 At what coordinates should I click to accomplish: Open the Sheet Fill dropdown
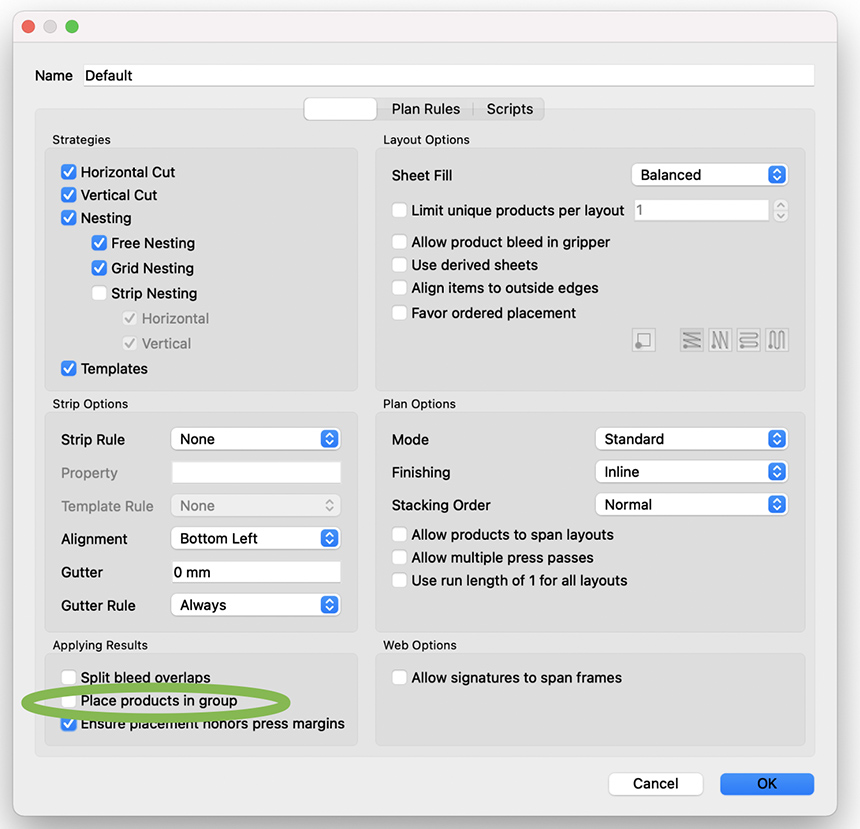click(x=709, y=175)
